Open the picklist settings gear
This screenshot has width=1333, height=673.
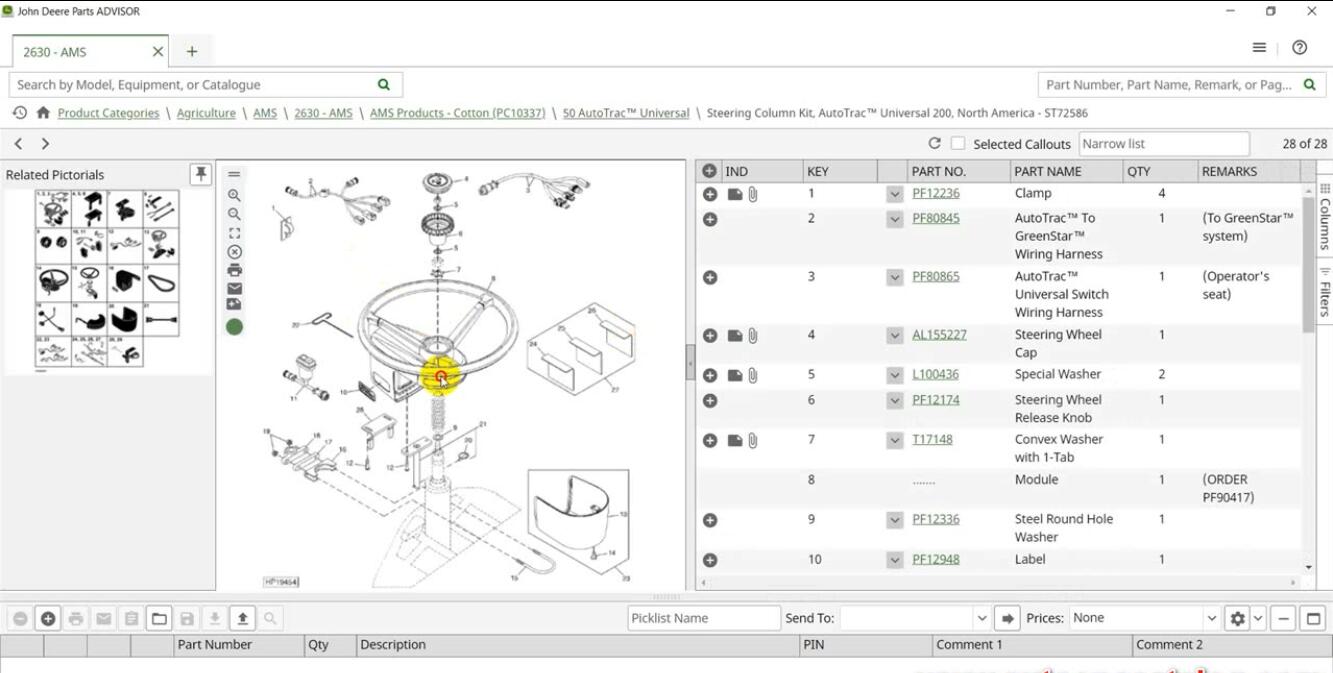coord(1238,619)
